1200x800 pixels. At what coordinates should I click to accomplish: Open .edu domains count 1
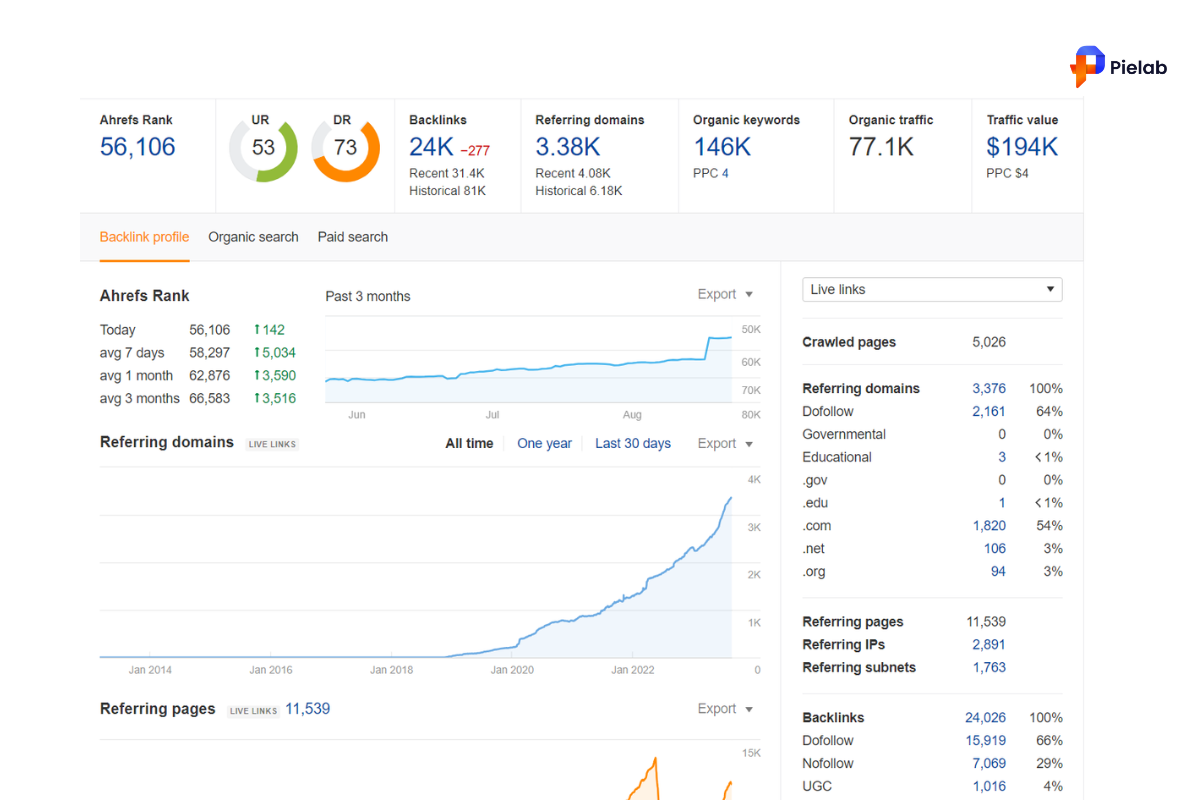click(x=1002, y=503)
